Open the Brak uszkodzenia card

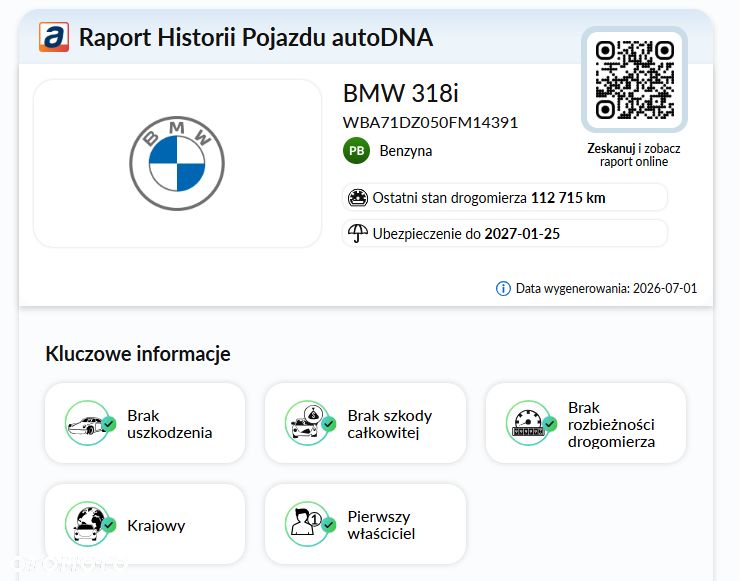145,423
